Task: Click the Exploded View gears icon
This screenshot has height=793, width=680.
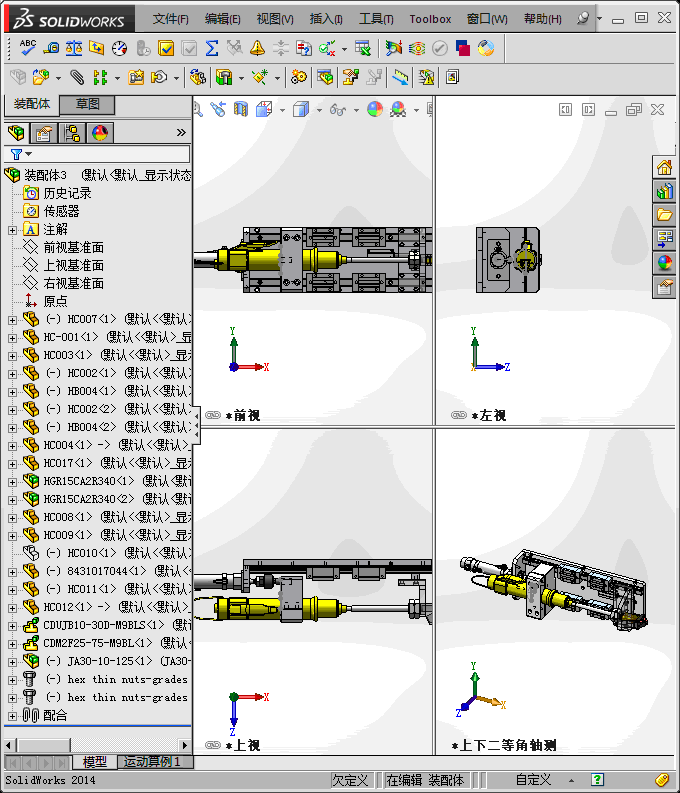Action: [298, 77]
